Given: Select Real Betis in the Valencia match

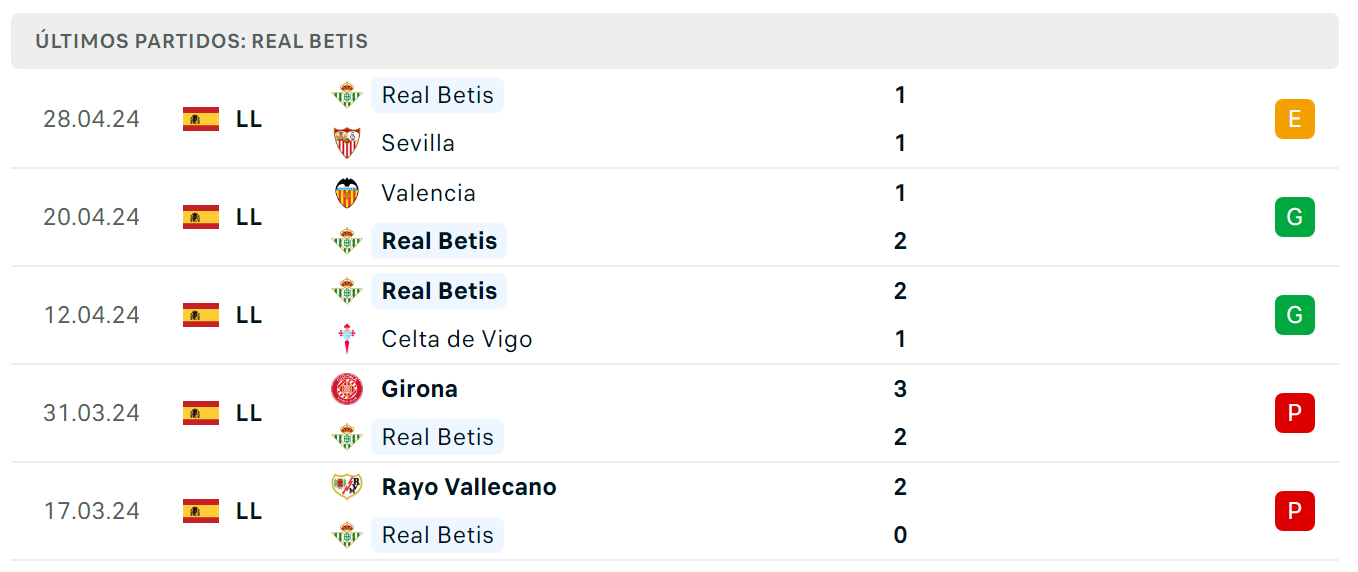Looking at the screenshot, I should coord(439,241).
